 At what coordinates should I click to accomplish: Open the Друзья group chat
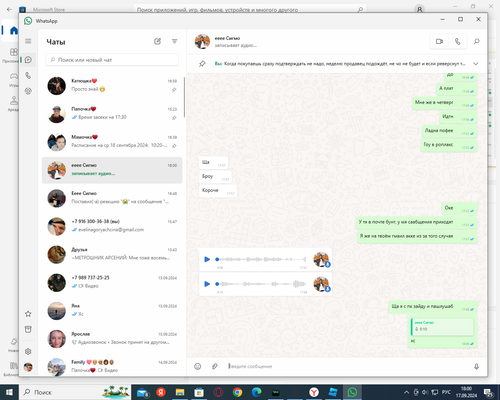point(112,254)
